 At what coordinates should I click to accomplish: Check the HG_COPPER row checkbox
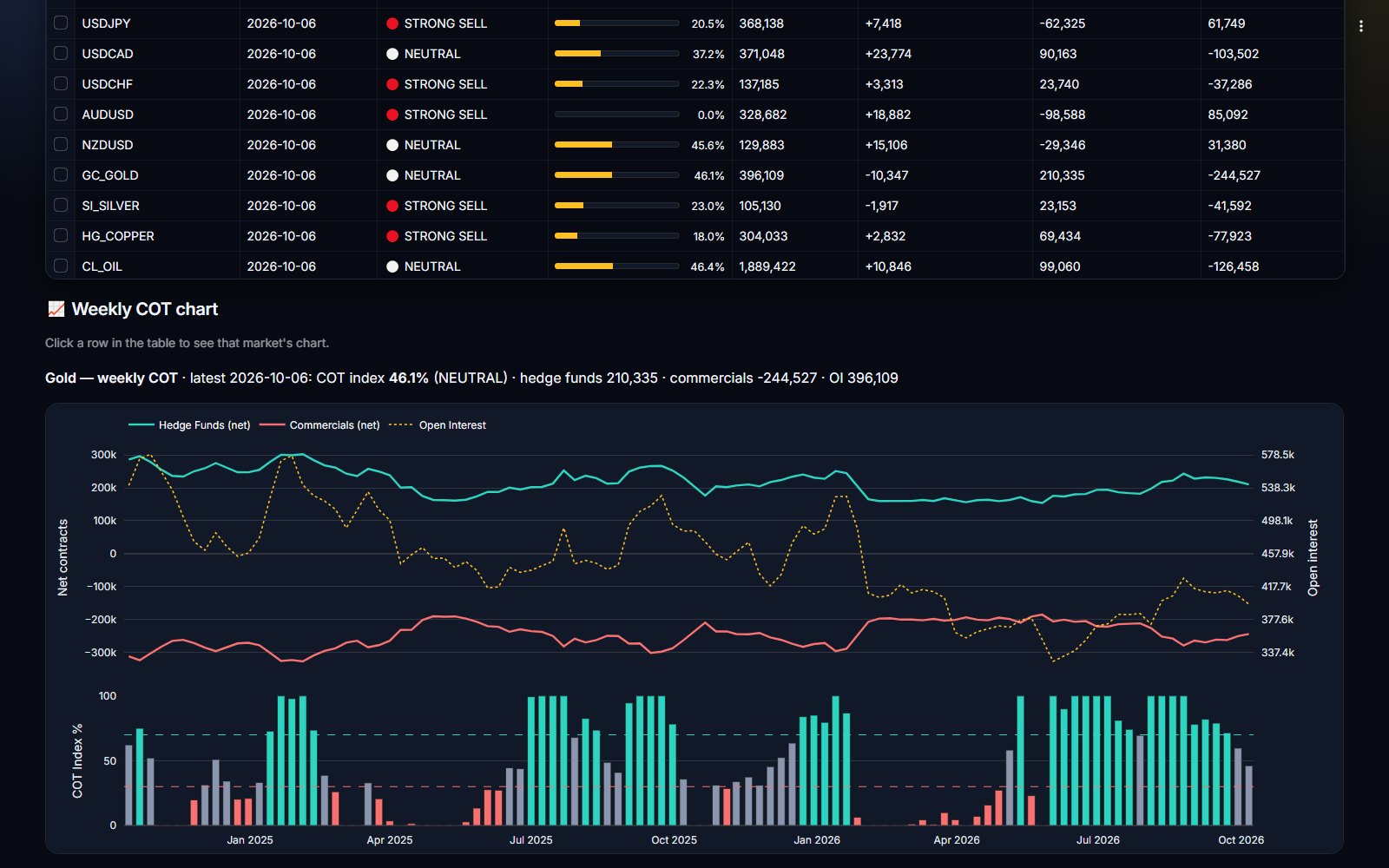[x=61, y=235]
